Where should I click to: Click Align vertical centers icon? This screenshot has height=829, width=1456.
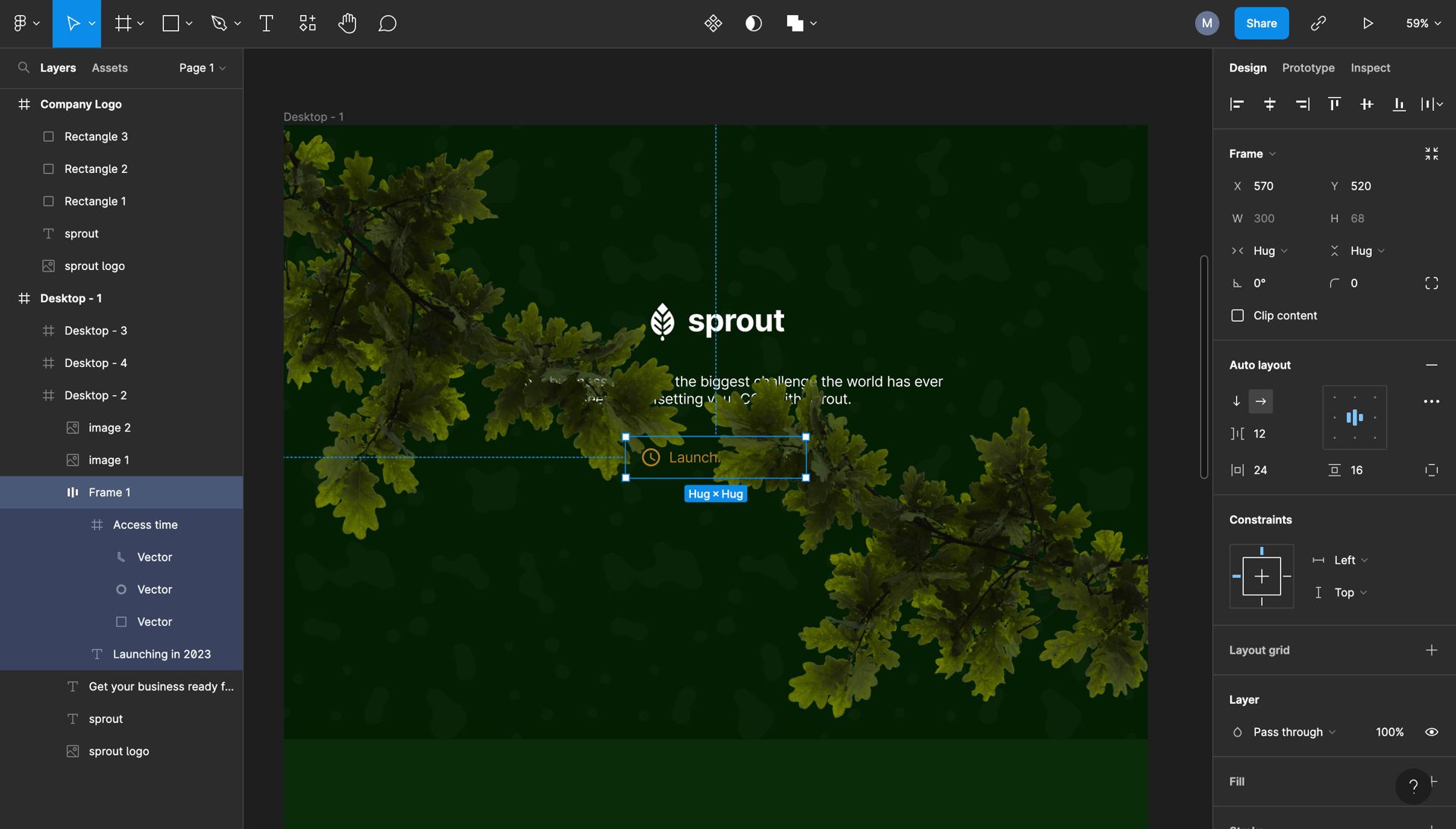1367,104
